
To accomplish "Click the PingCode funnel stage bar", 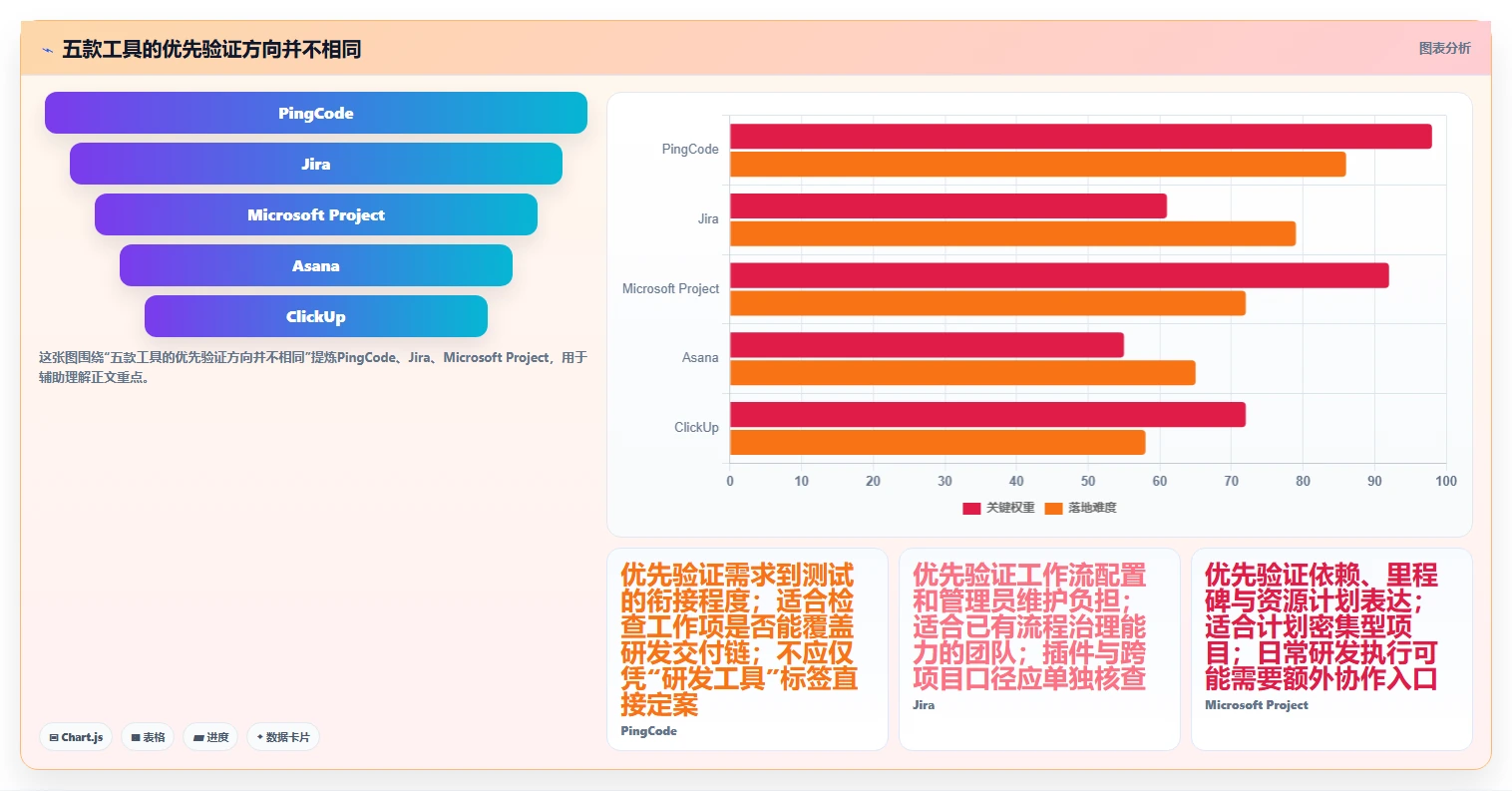I will pos(316,113).
